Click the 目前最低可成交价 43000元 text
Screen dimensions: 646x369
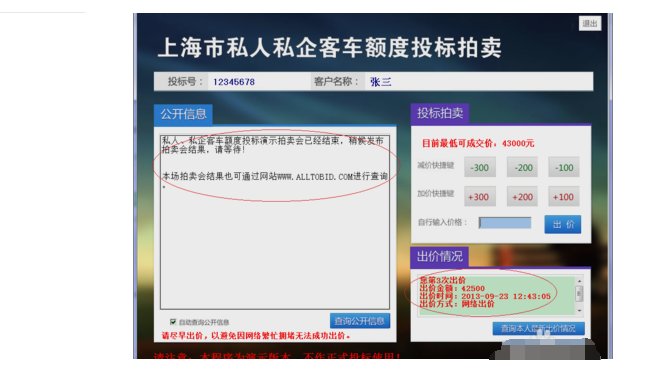pyautogui.click(x=478, y=143)
